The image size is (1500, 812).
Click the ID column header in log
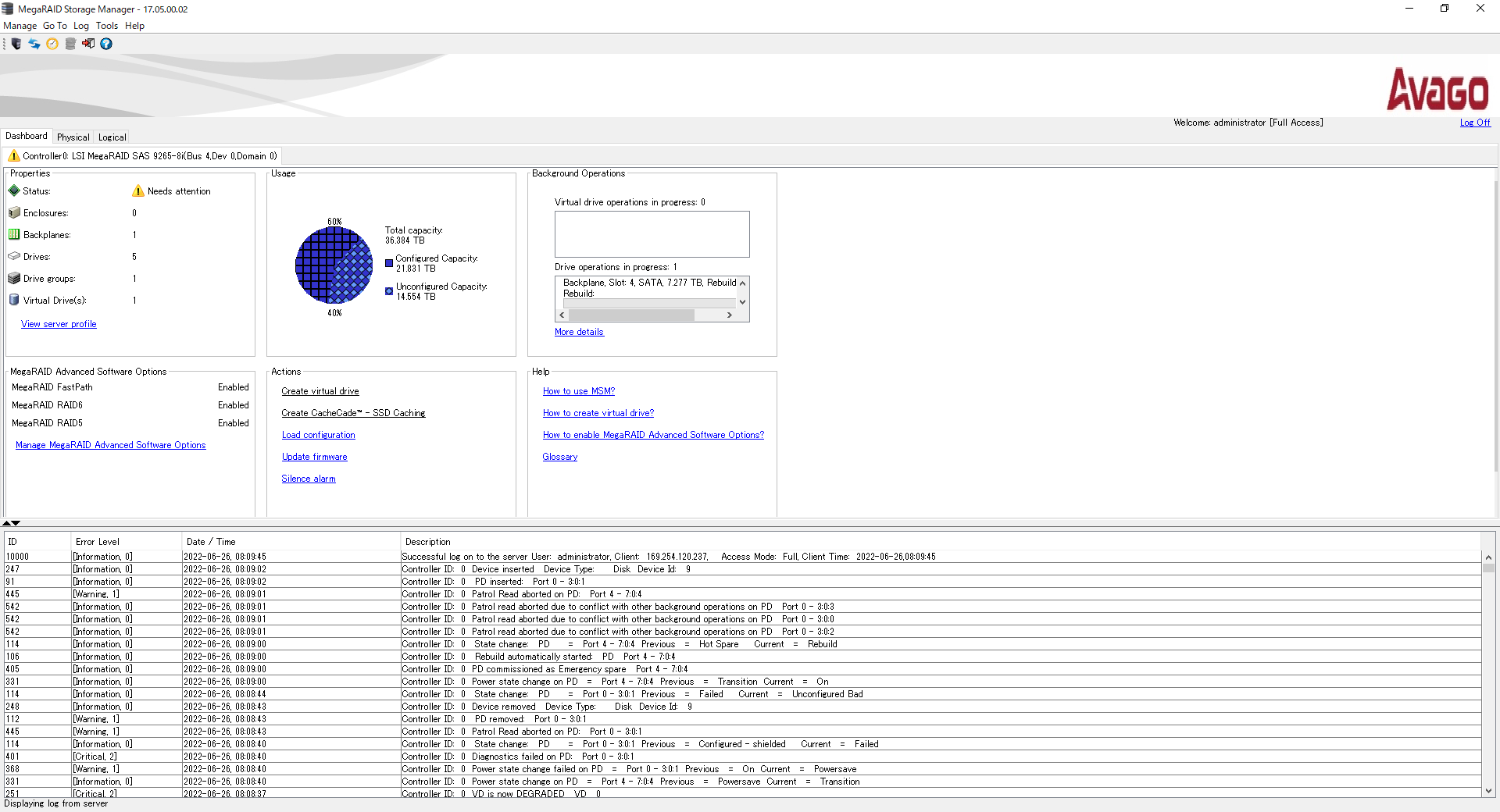[37, 542]
